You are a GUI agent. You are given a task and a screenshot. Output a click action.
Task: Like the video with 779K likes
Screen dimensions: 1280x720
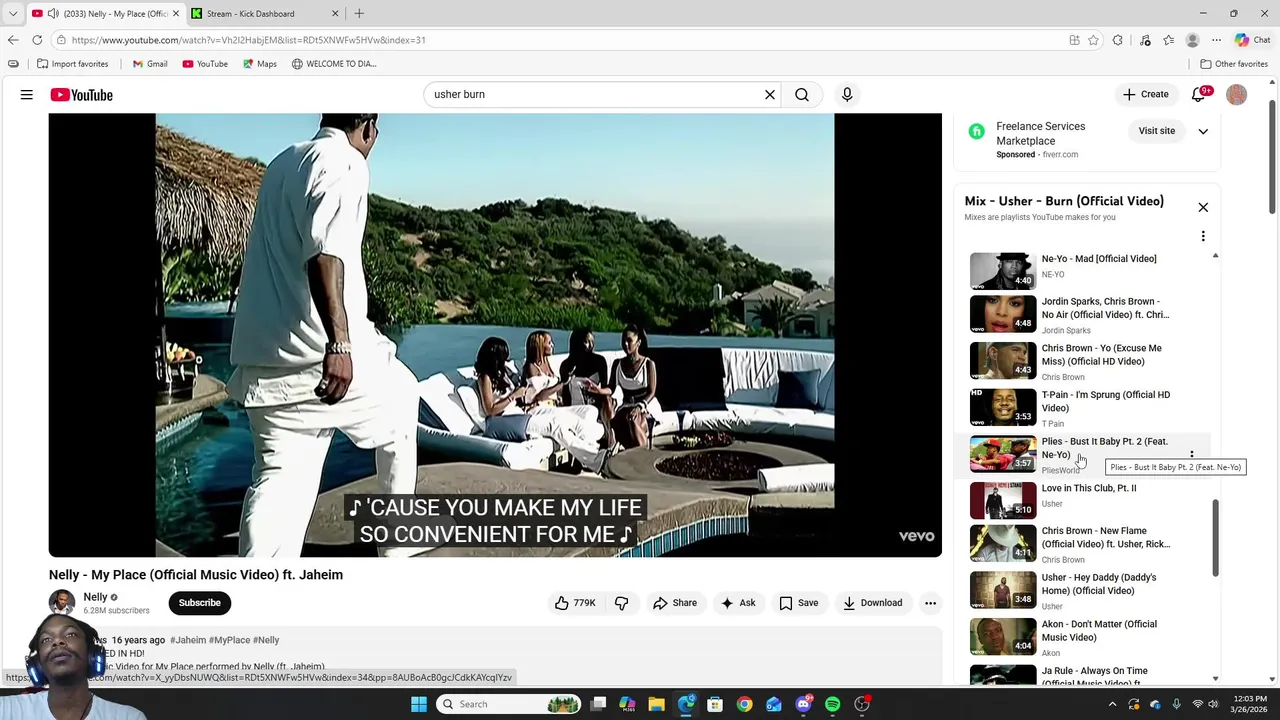(x=576, y=603)
